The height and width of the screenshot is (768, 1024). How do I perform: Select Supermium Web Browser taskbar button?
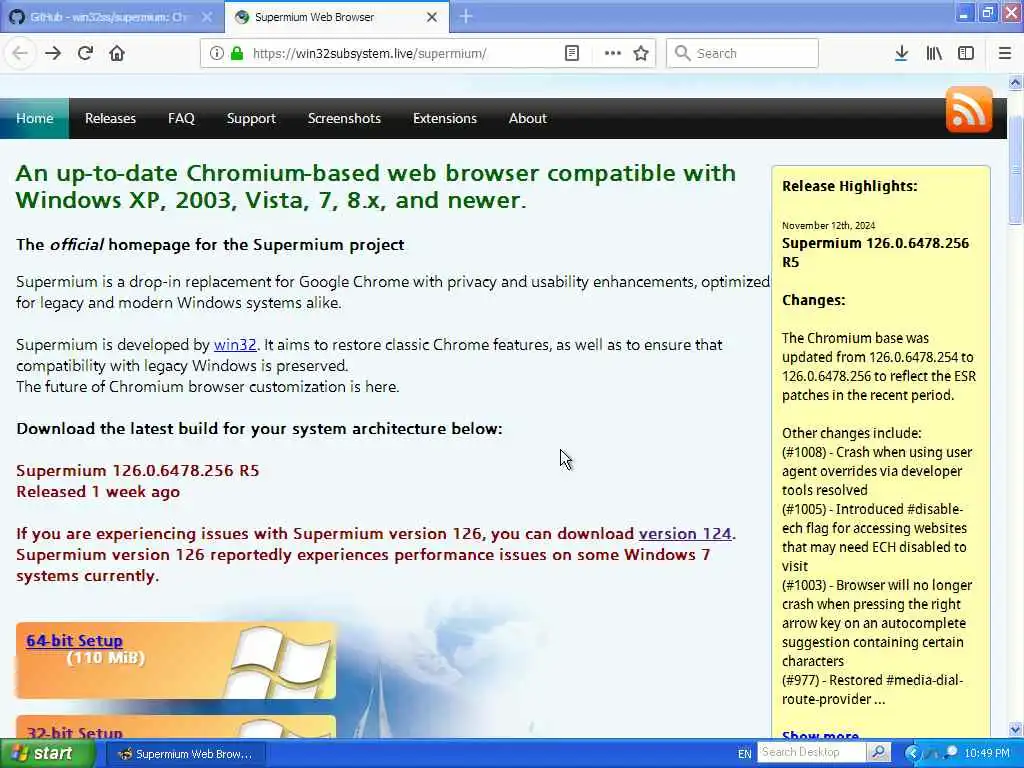(185, 754)
